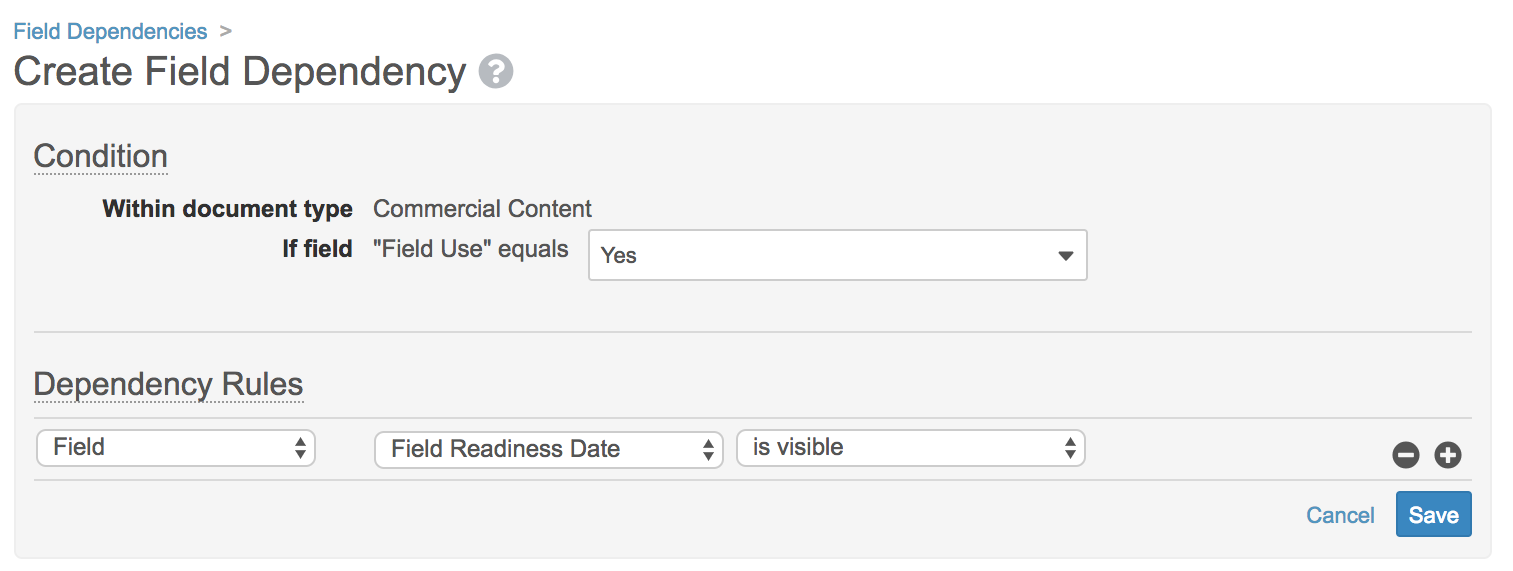Go back to Field Dependencies breadcrumb
Screen dimensions: 1513x571
coord(110,31)
